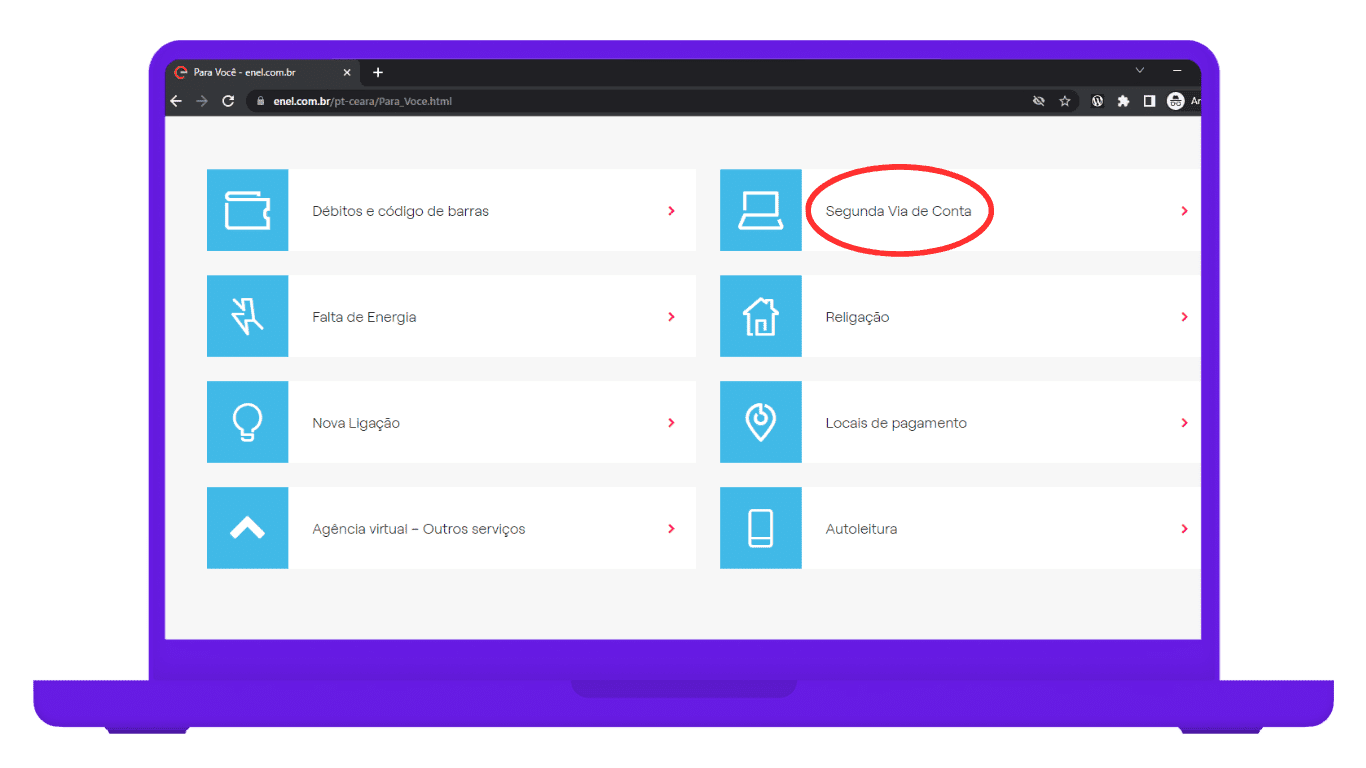Screen dimensions: 1366x768
Task: Click the wallet icon for Débitos
Action: click(247, 211)
